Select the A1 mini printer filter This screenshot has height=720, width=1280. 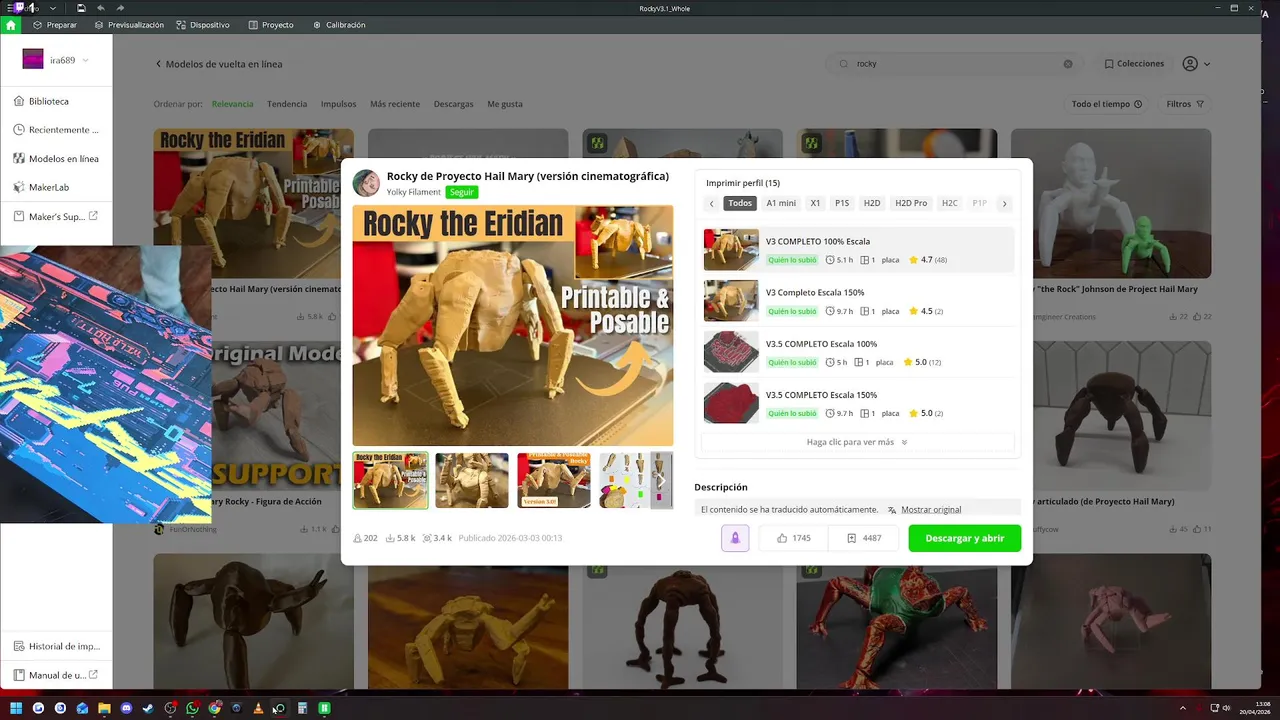781,203
